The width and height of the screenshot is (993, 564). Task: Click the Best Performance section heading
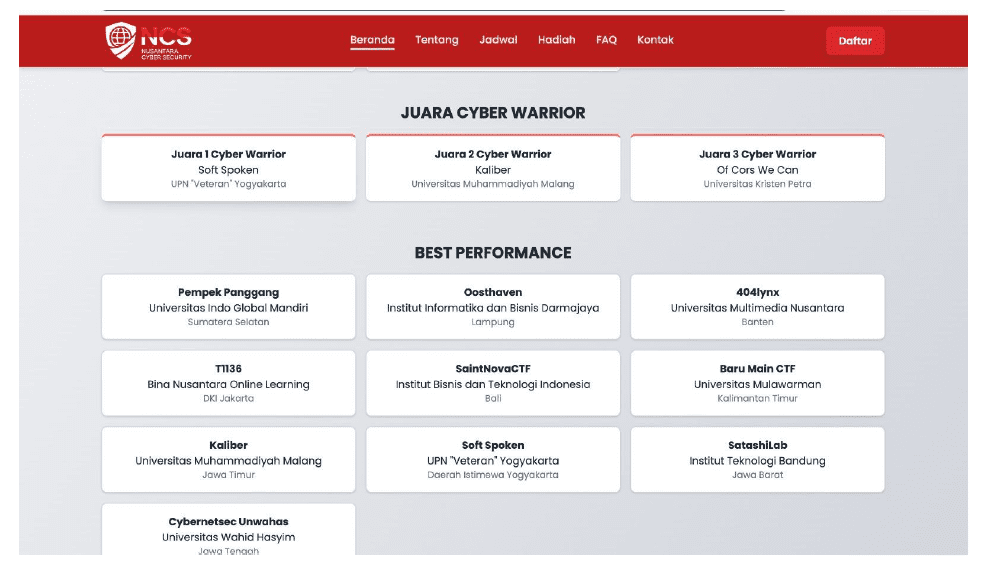(492, 253)
